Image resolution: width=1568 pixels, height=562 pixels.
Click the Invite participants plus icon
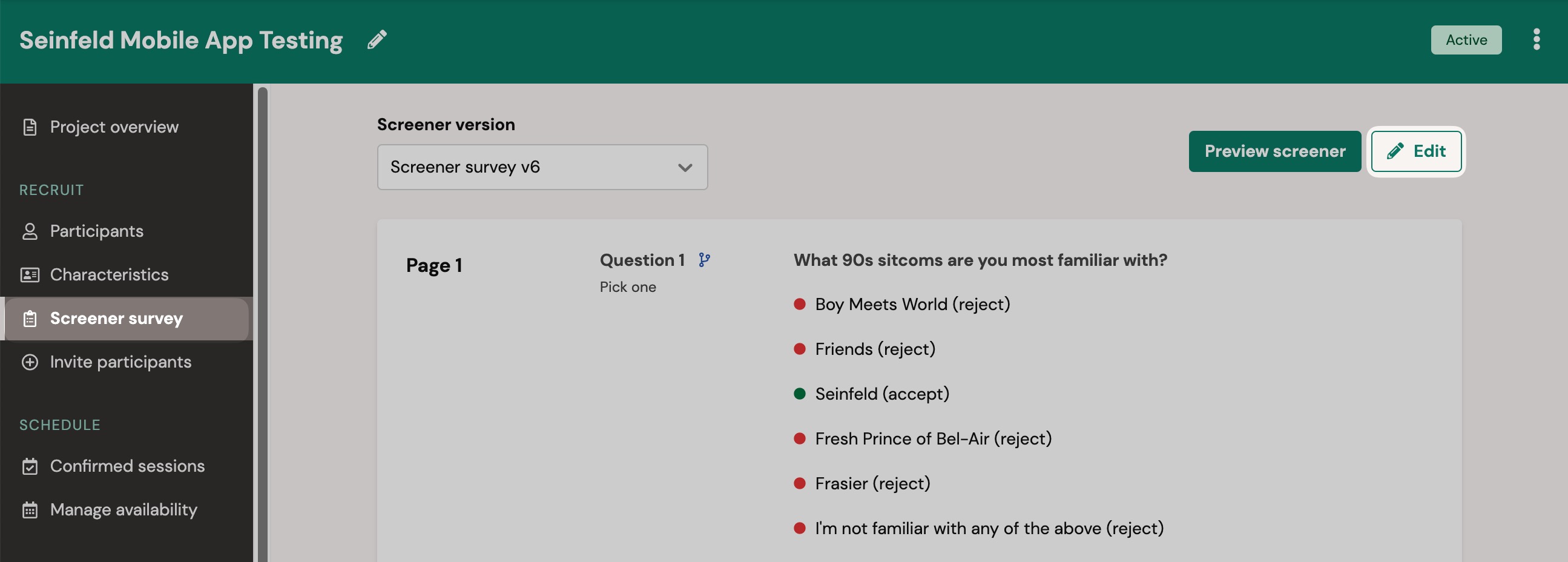point(29,362)
